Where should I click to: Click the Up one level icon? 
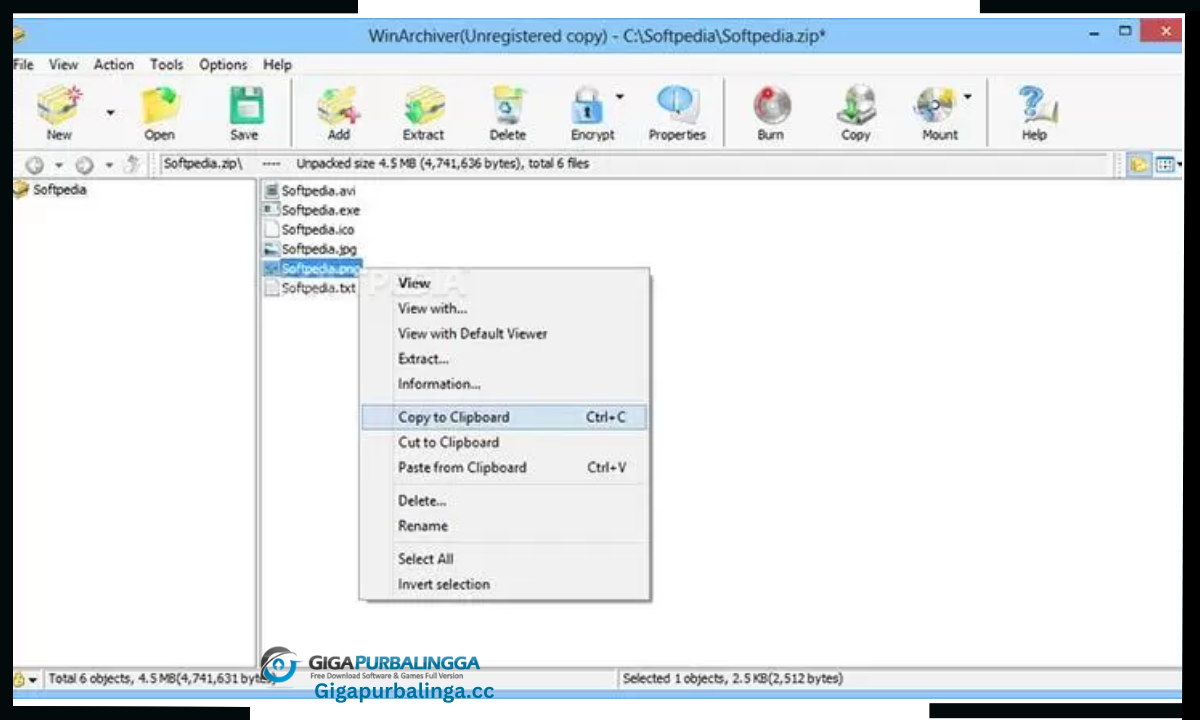click(131, 165)
